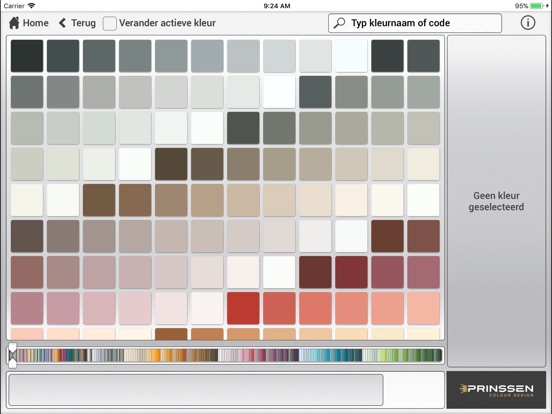Tap the Prinssen Colour Design logo
Image resolution: width=552 pixels, height=414 pixels.
(496, 390)
